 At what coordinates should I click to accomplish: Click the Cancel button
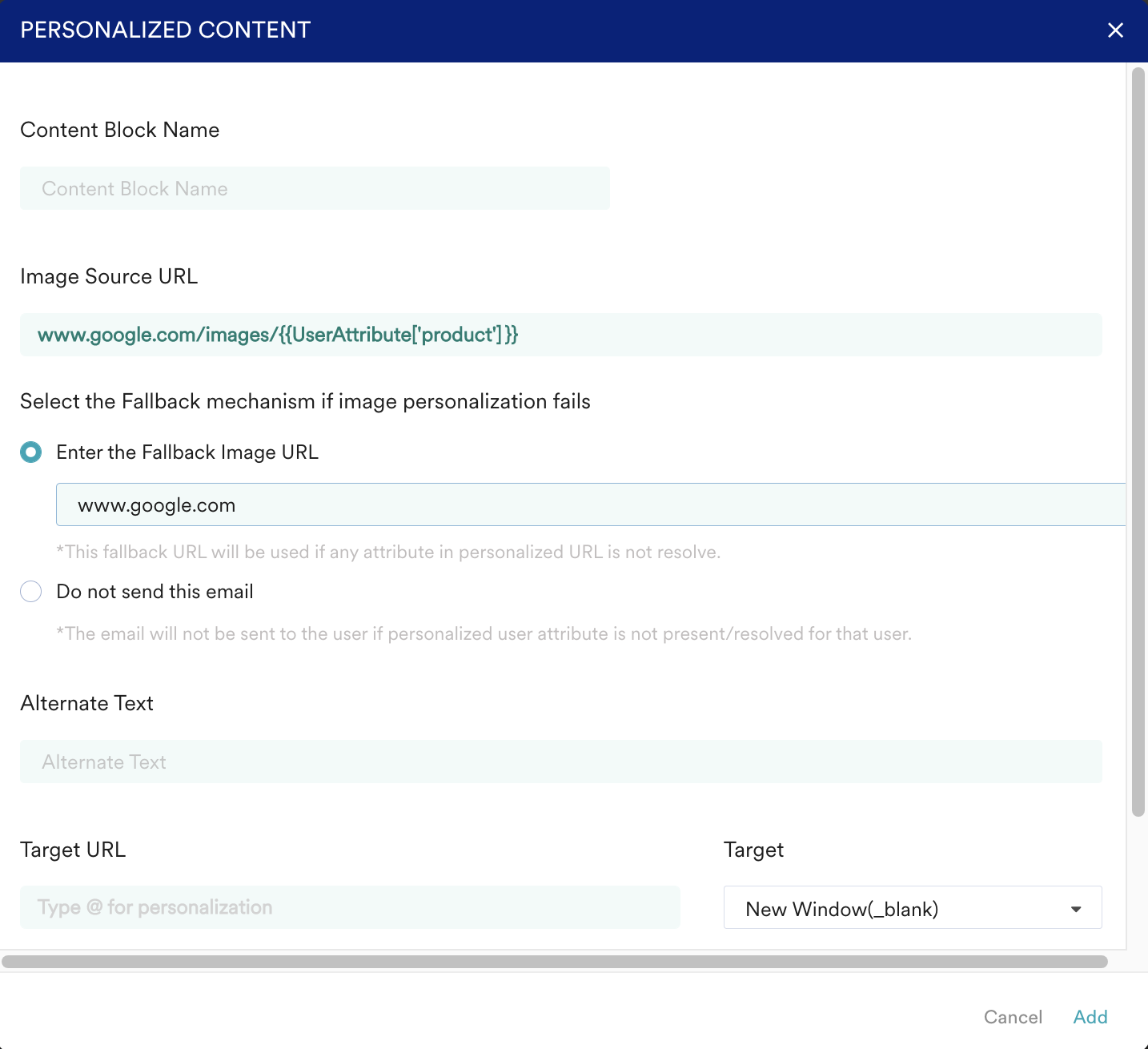tap(1013, 1017)
